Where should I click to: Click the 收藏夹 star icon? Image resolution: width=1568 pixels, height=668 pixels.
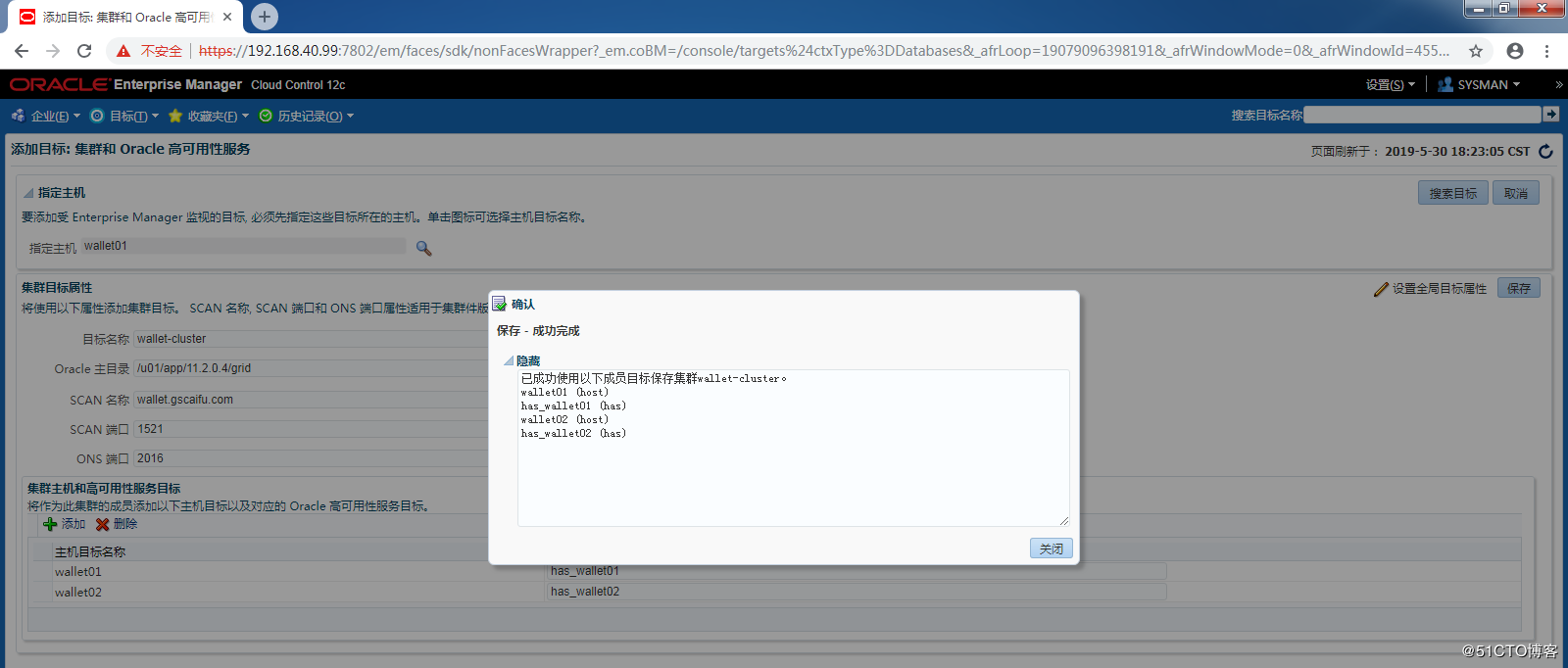175,116
